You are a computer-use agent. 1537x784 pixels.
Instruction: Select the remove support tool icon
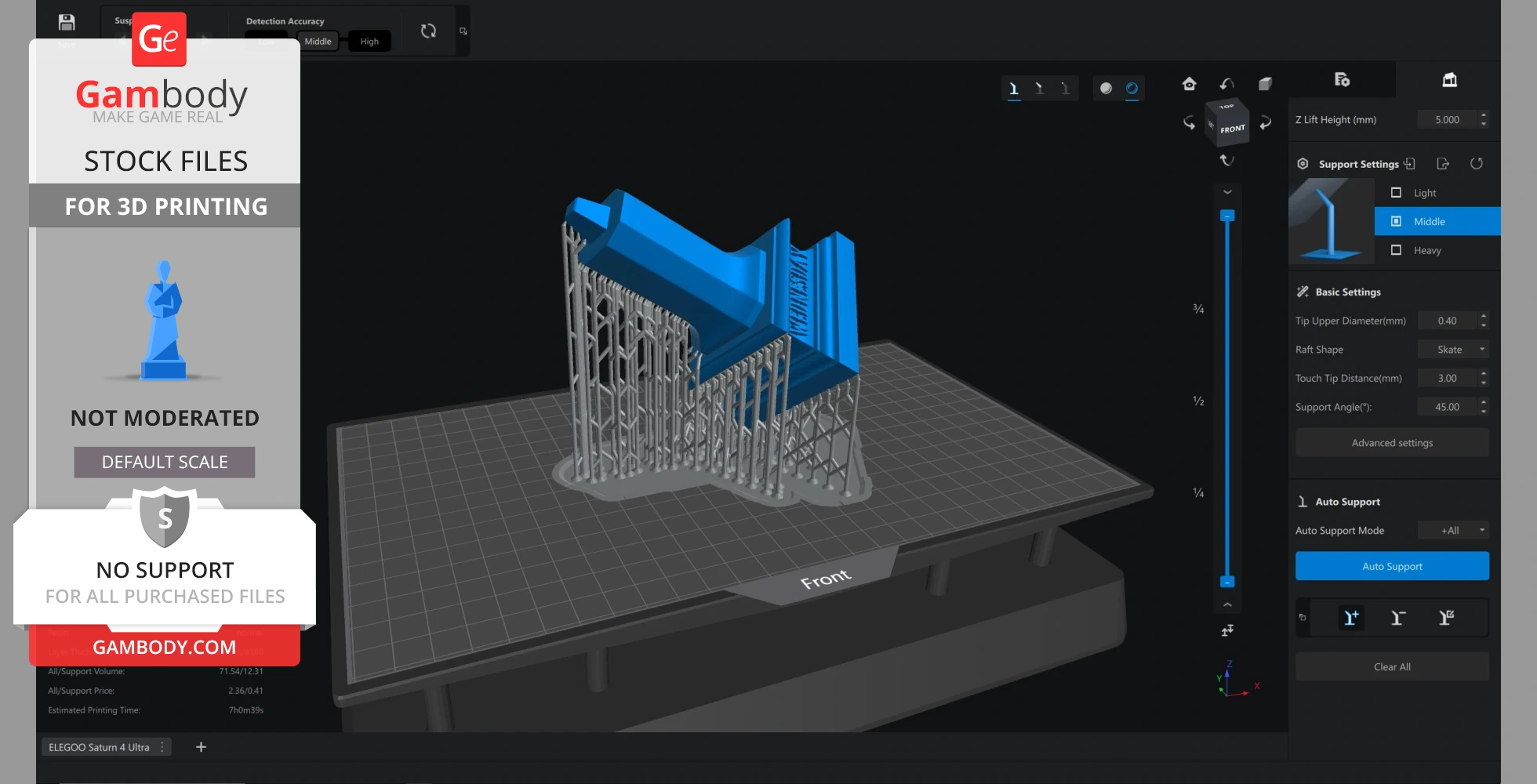[x=1398, y=618]
